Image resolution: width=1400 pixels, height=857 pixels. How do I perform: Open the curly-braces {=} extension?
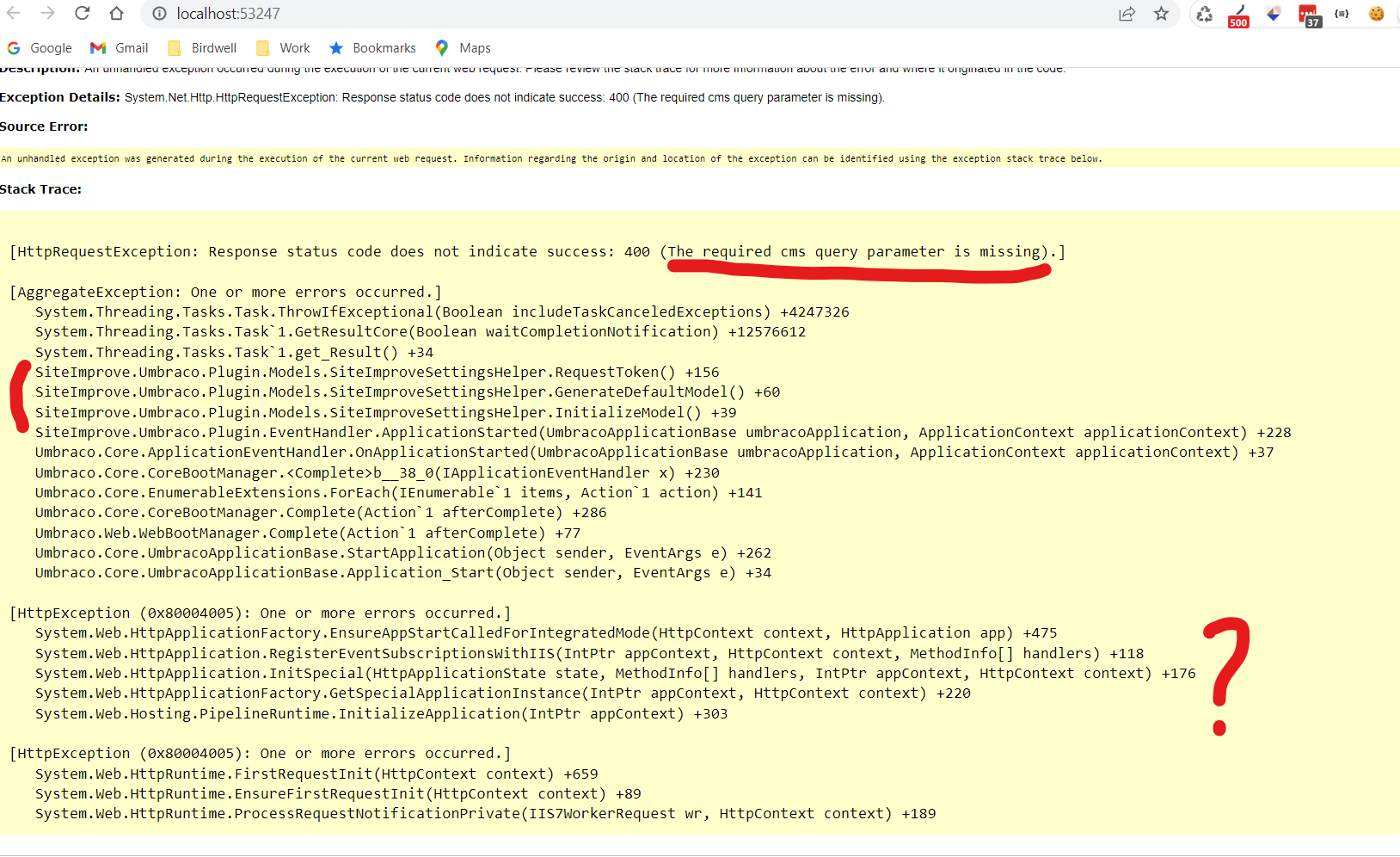[x=1342, y=14]
